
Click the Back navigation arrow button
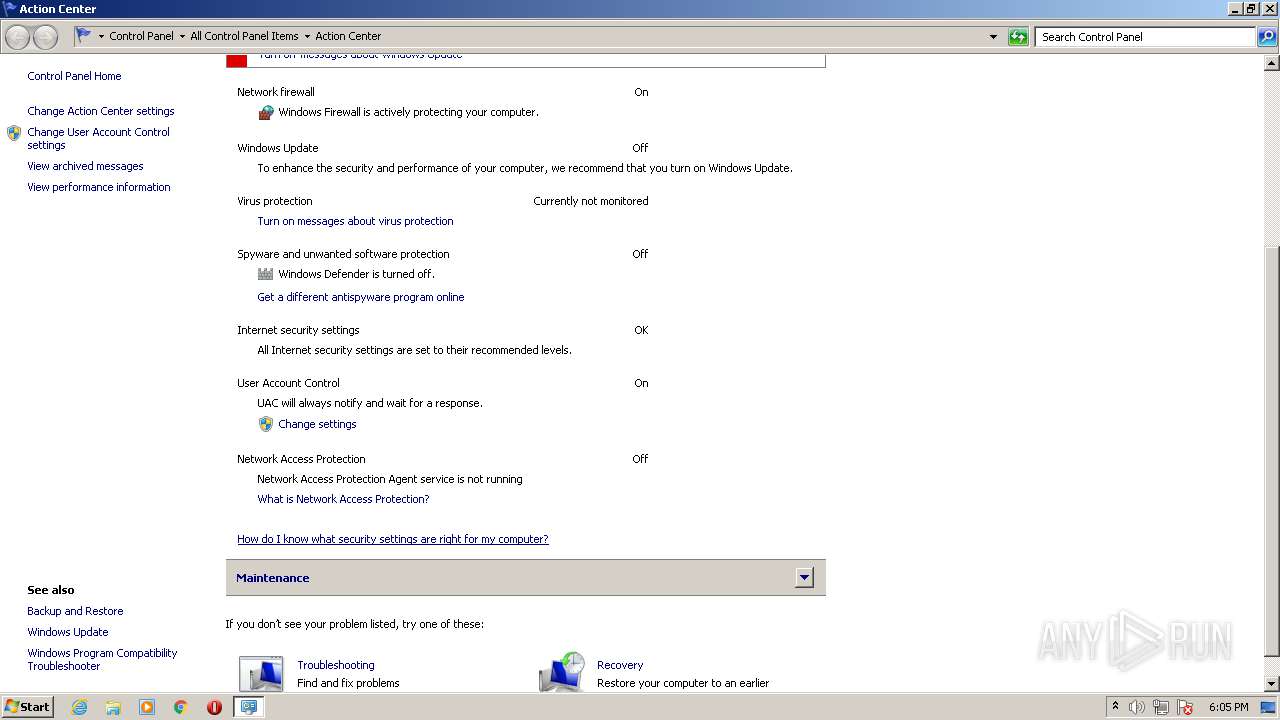tap(18, 37)
